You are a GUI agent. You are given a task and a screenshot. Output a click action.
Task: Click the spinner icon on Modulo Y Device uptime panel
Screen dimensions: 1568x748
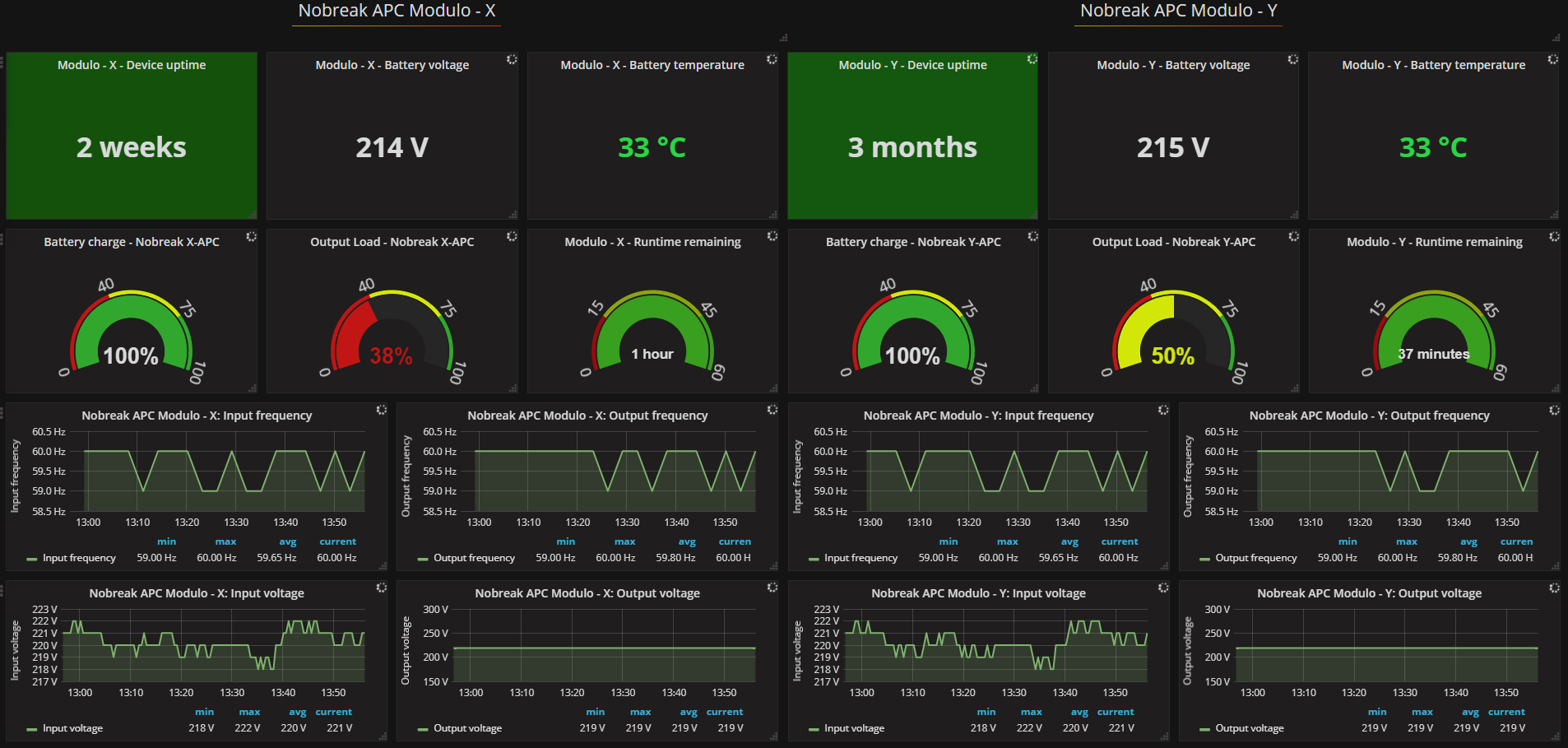[x=1032, y=59]
